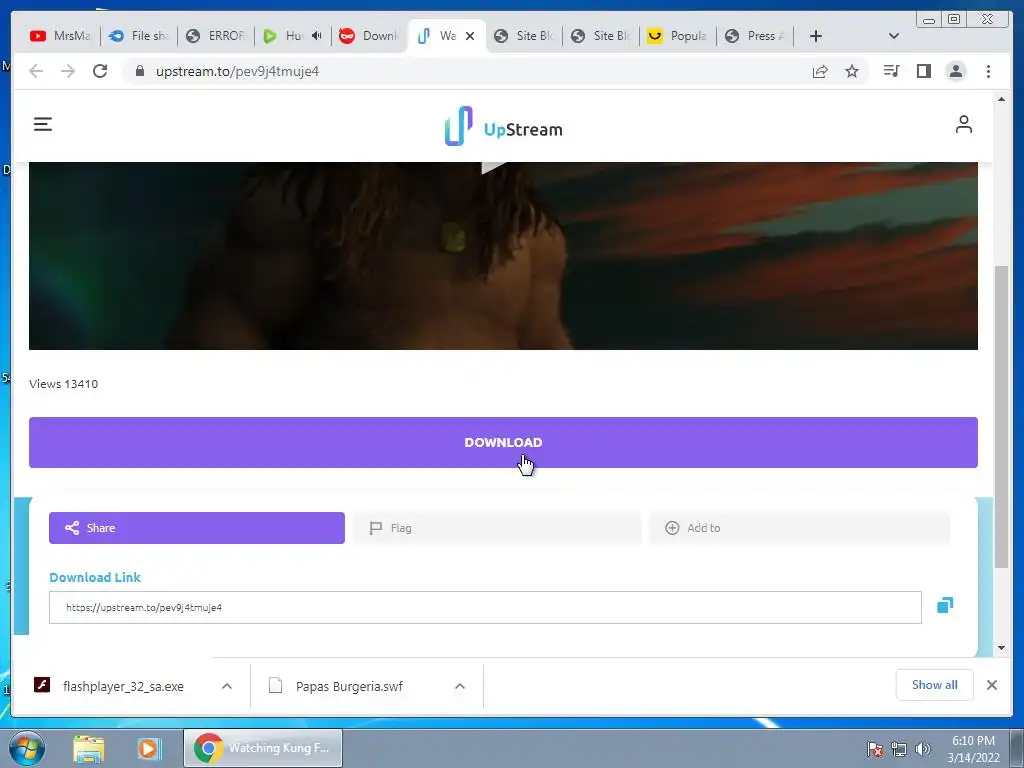This screenshot has width=1024, height=768.
Task: Click the Flag button
Action: pyautogui.click(x=497, y=528)
